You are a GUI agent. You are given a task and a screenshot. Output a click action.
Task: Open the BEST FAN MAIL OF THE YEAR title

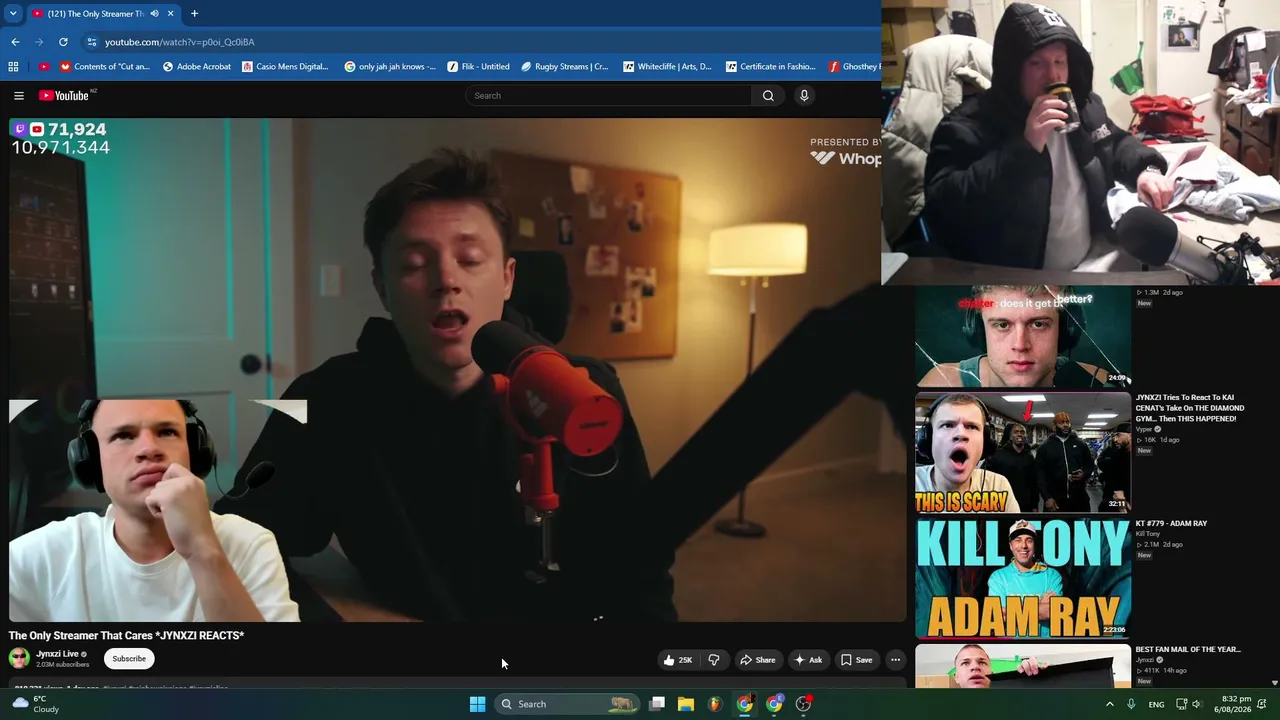[1188, 649]
